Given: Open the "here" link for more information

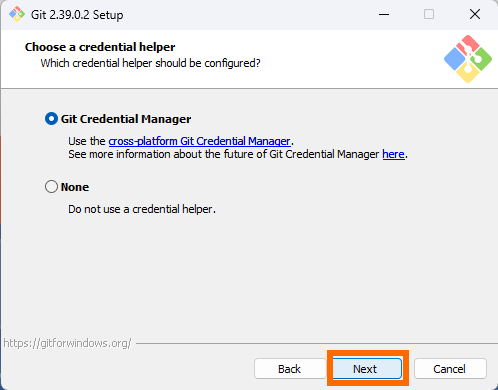Looking at the screenshot, I should [393, 154].
